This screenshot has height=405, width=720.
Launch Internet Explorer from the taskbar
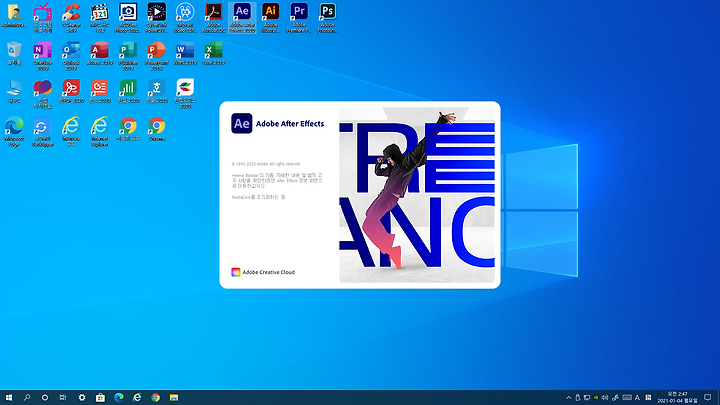(137, 398)
